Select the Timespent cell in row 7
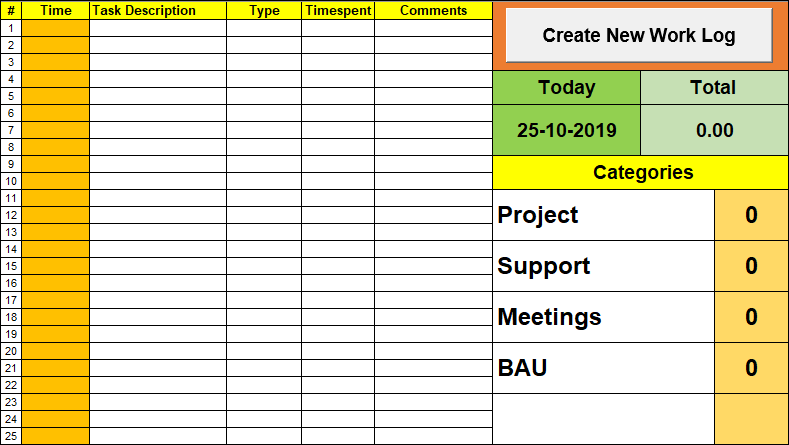The width and height of the screenshot is (789, 445). point(338,130)
